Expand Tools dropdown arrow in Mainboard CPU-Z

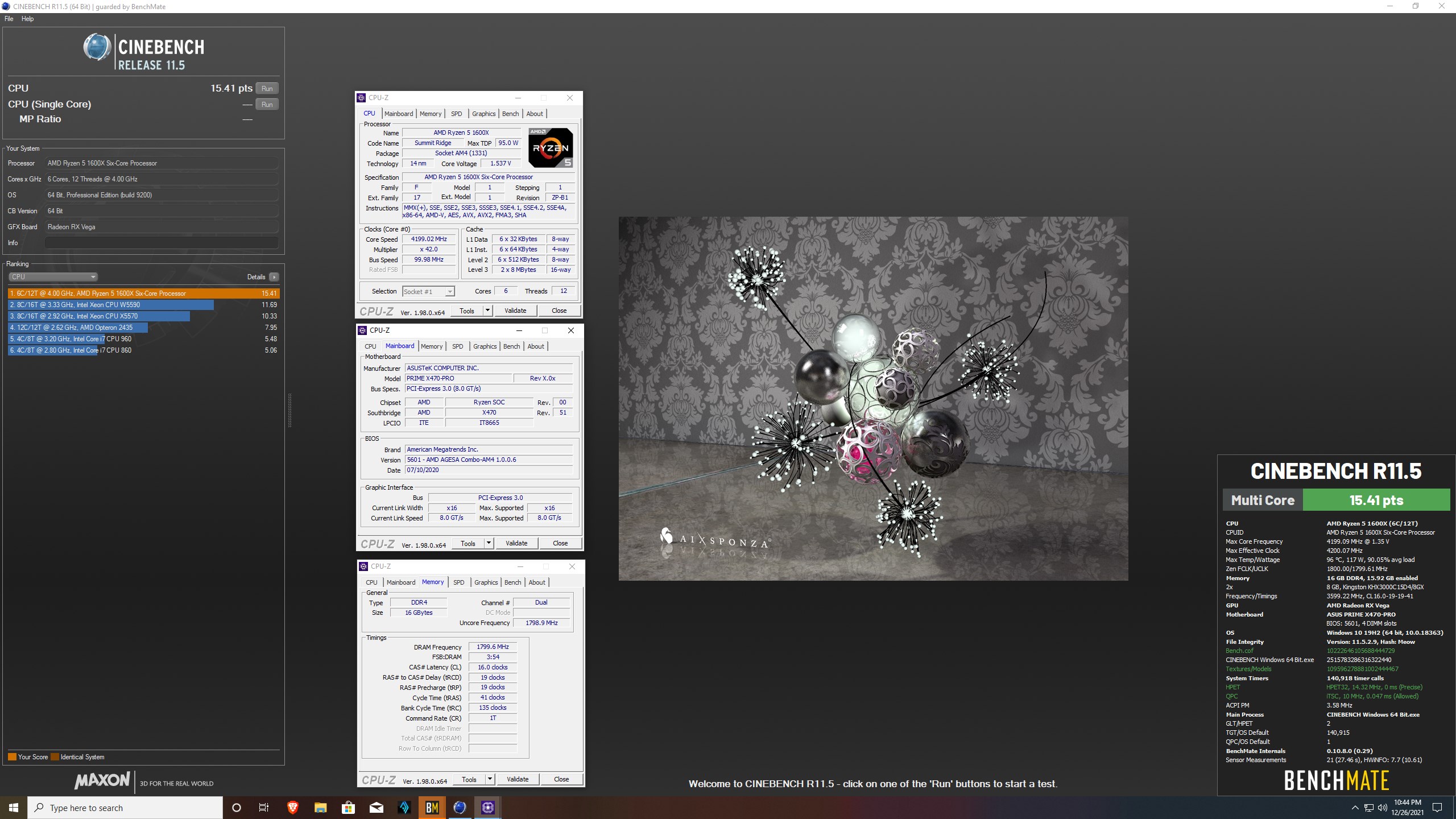point(489,543)
